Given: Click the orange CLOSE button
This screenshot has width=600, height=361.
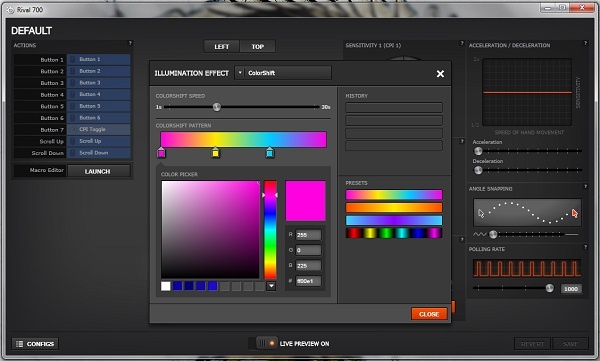Looking at the screenshot, I should click(429, 314).
